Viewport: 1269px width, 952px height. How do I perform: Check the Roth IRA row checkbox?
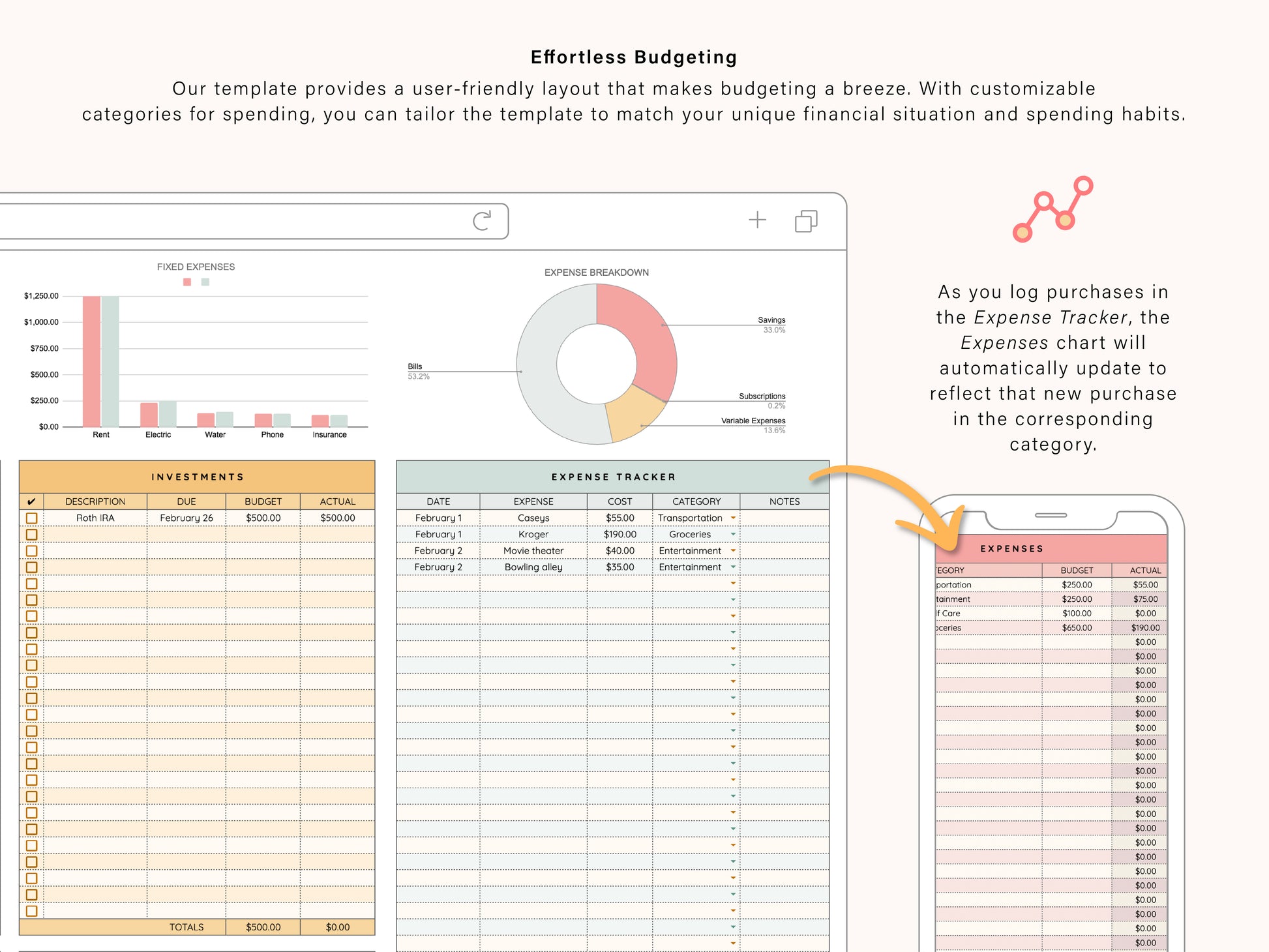click(31, 518)
